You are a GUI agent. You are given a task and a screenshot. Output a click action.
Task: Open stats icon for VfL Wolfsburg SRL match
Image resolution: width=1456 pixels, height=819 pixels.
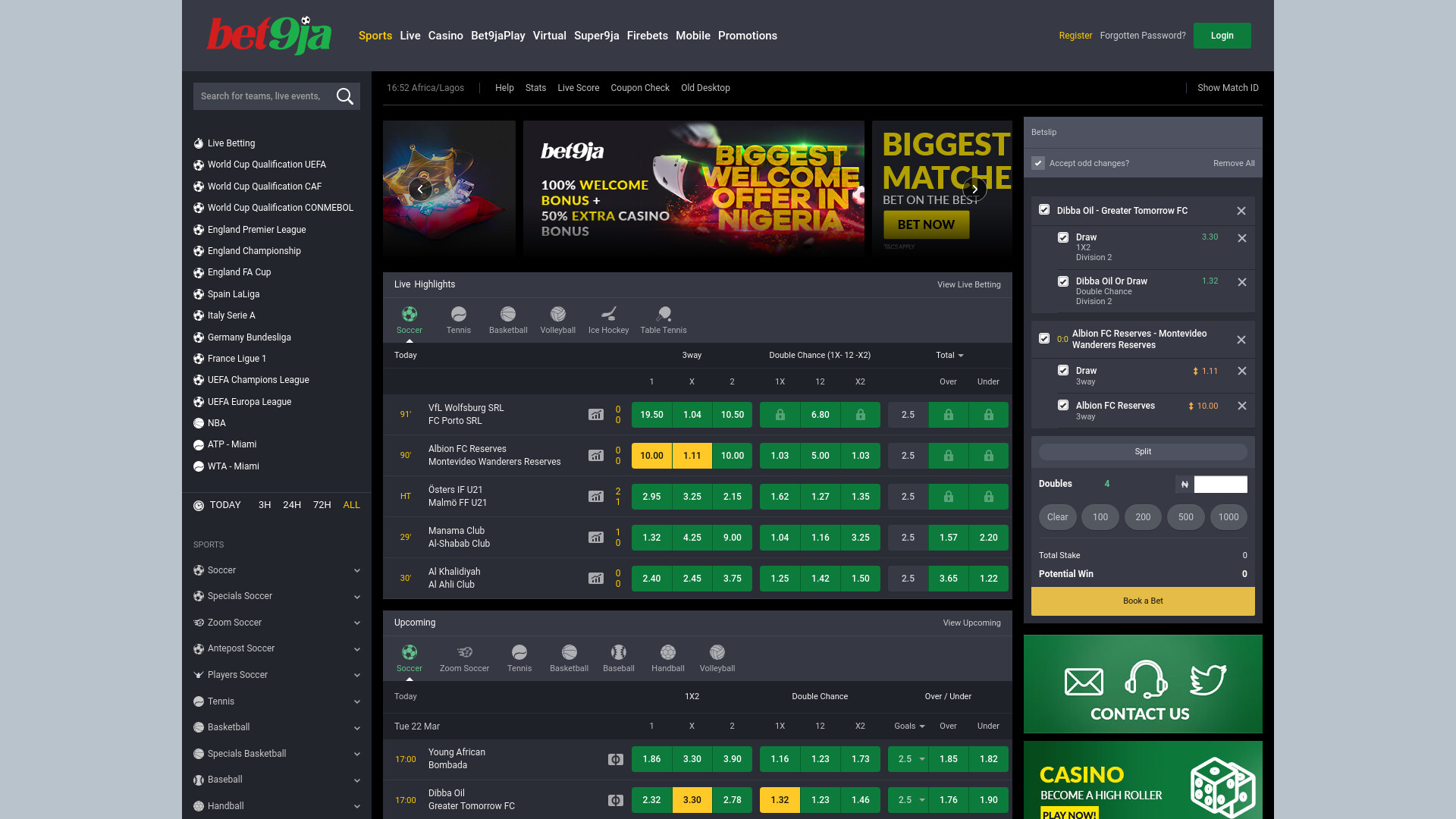[596, 415]
